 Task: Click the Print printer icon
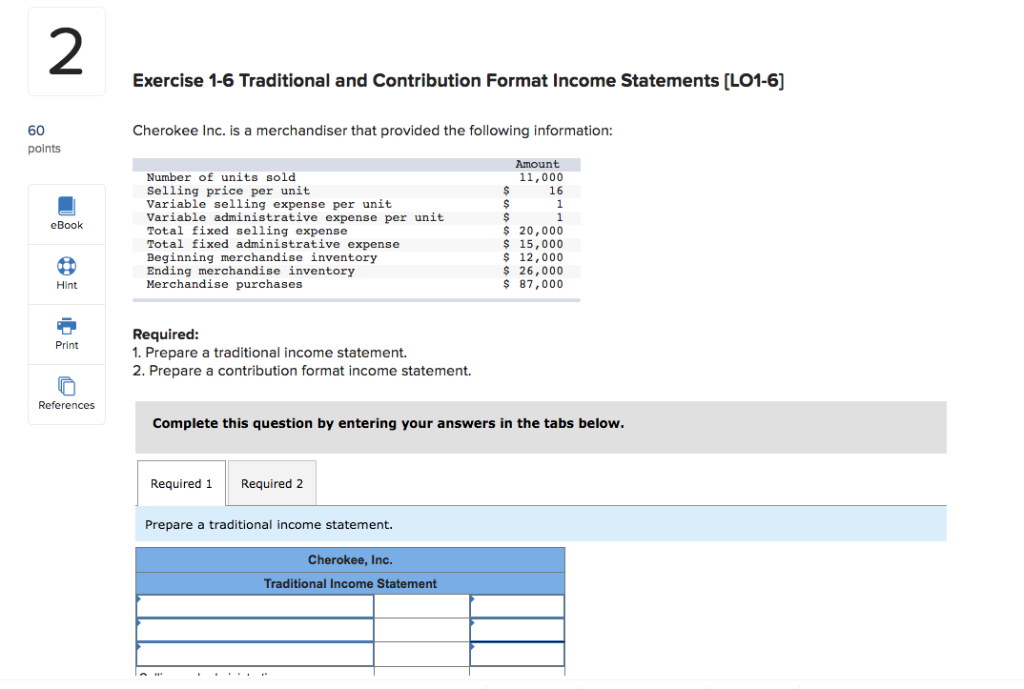(x=67, y=325)
